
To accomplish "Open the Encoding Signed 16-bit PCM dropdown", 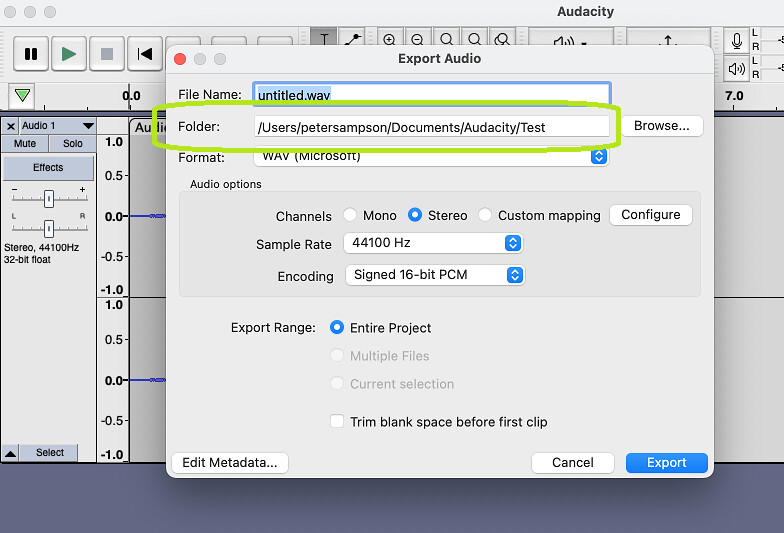I will pyautogui.click(x=434, y=275).
